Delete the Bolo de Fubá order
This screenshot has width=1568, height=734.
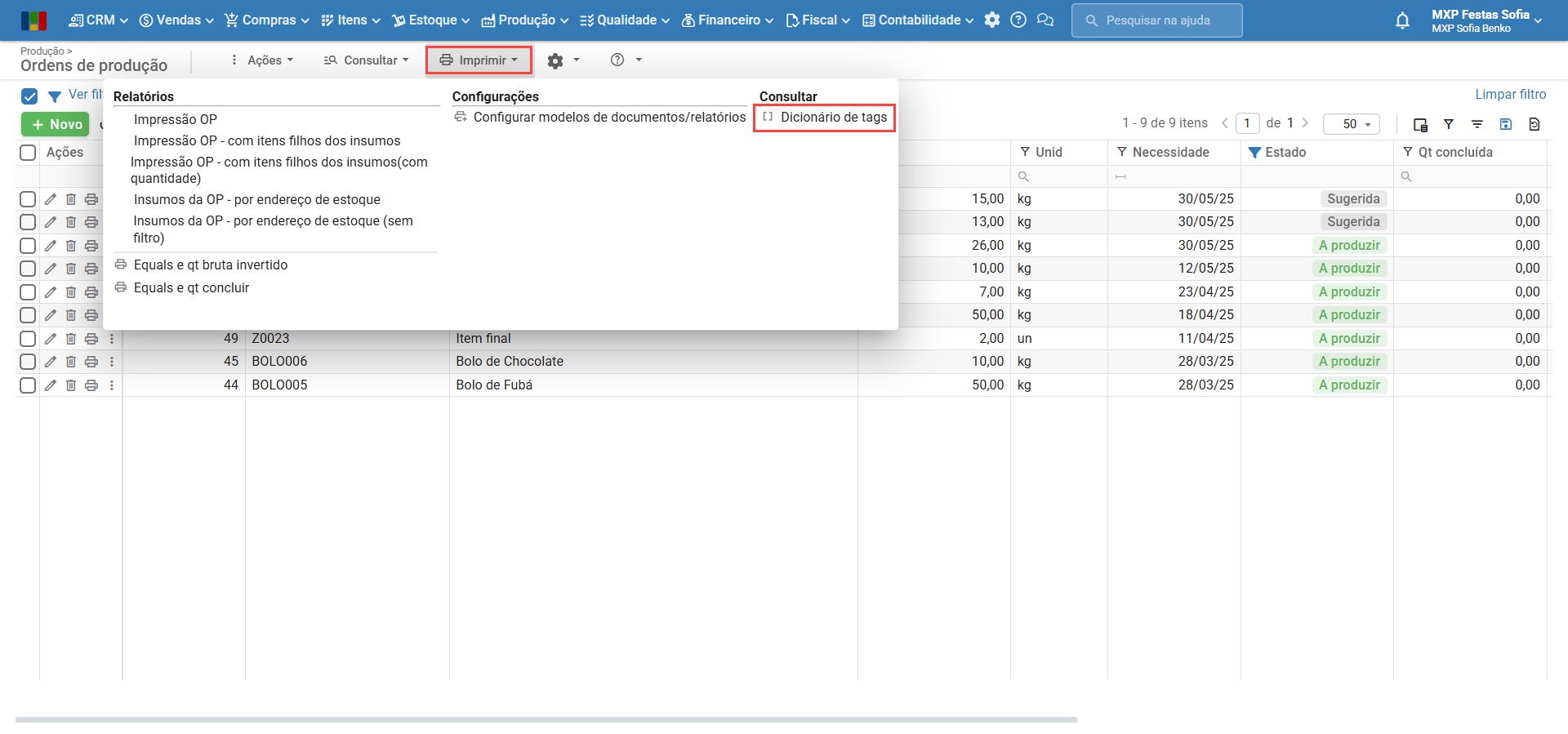[71, 385]
